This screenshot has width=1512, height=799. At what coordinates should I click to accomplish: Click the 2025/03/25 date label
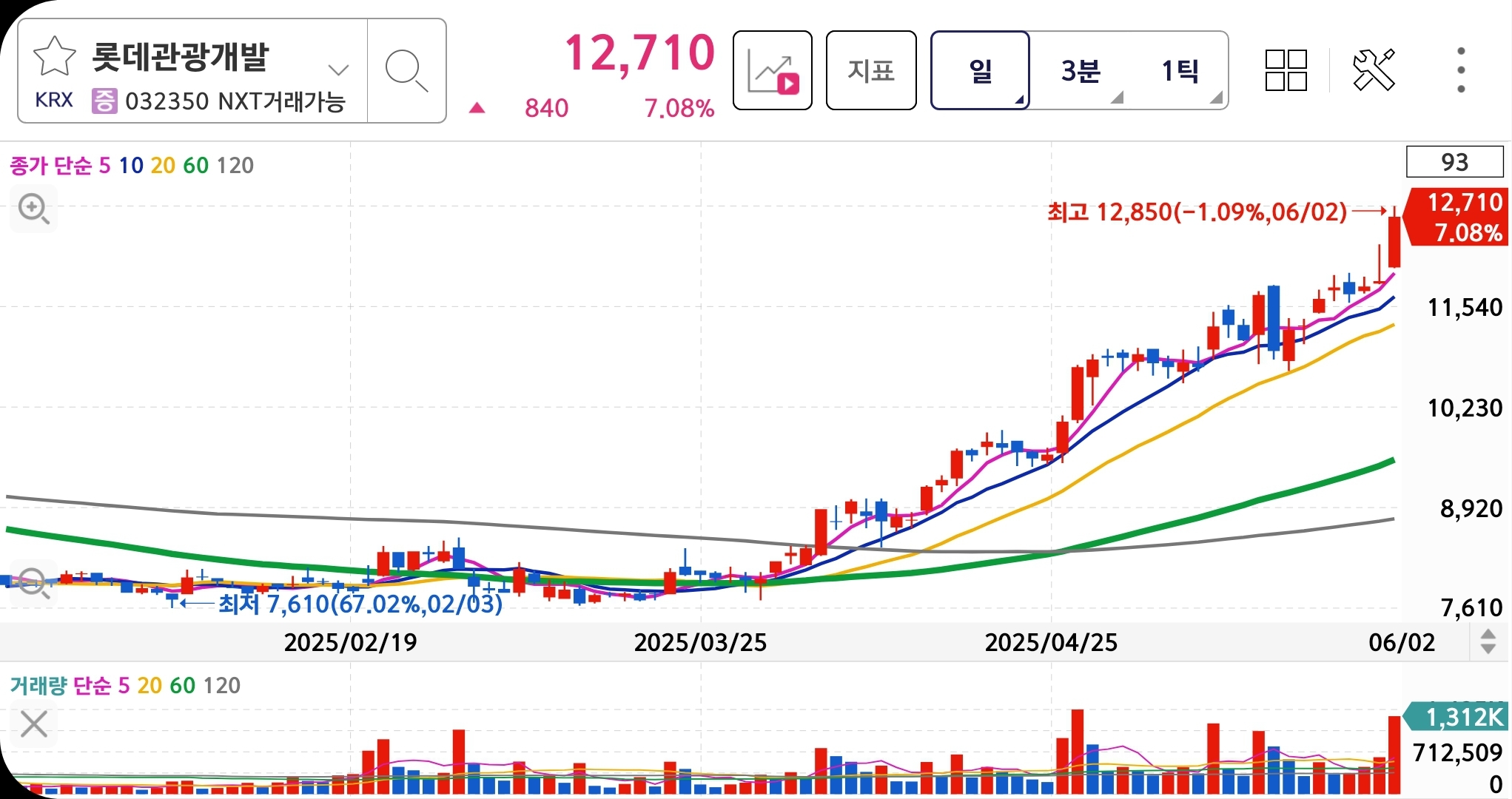click(700, 642)
